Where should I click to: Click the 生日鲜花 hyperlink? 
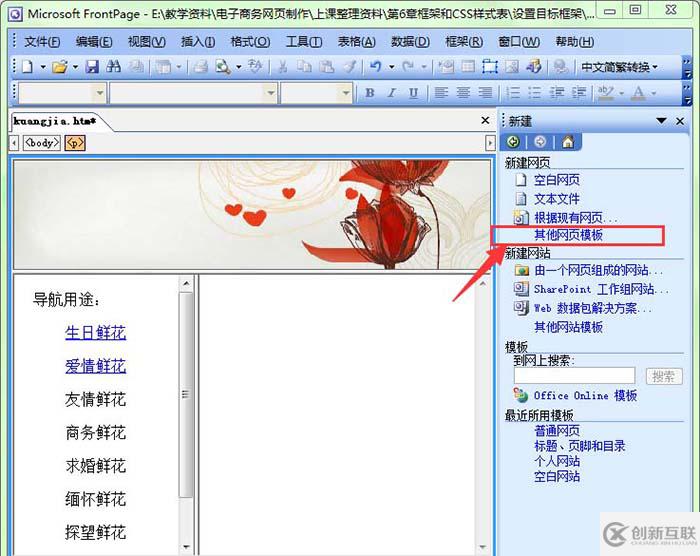96,333
